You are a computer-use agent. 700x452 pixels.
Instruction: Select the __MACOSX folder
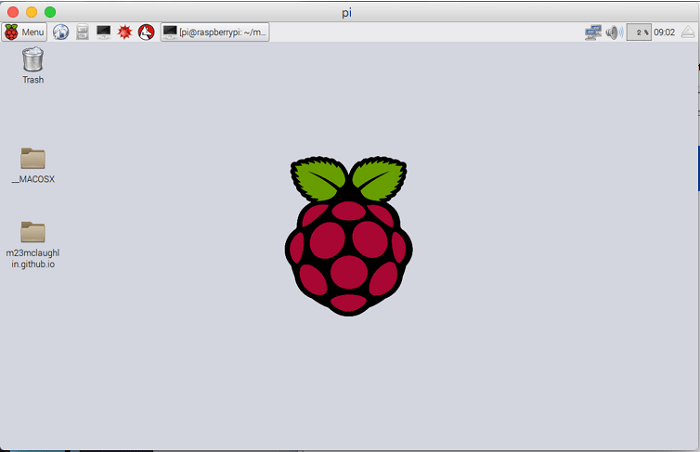(x=33, y=160)
